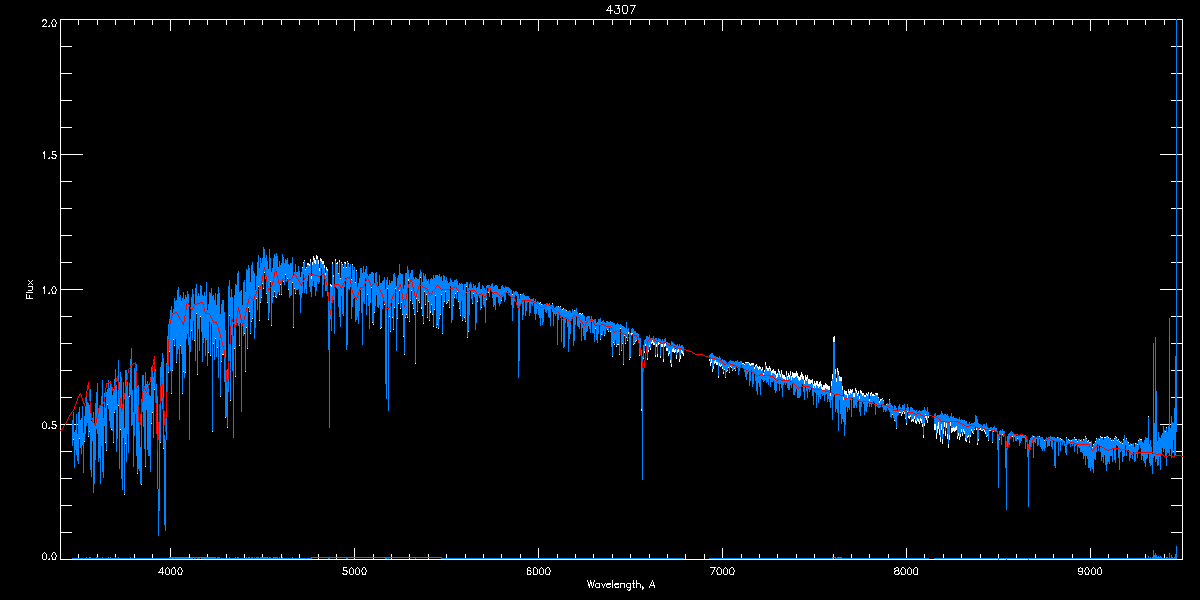Click the 0.5 flux tick label

pyautogui.click(x=49, y=424)
